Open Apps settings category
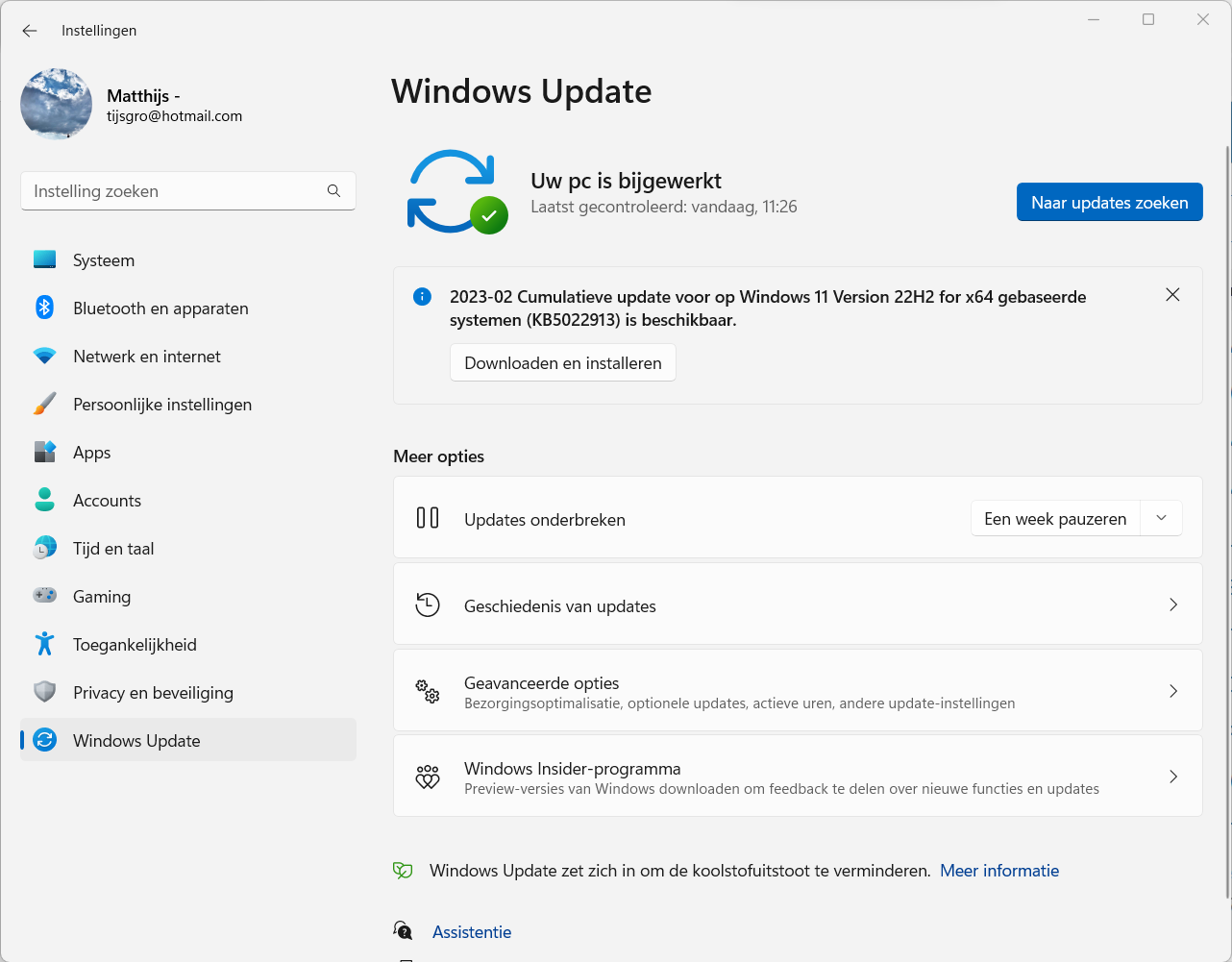The width and height of the screenshot is (1232, 962). 92,453
